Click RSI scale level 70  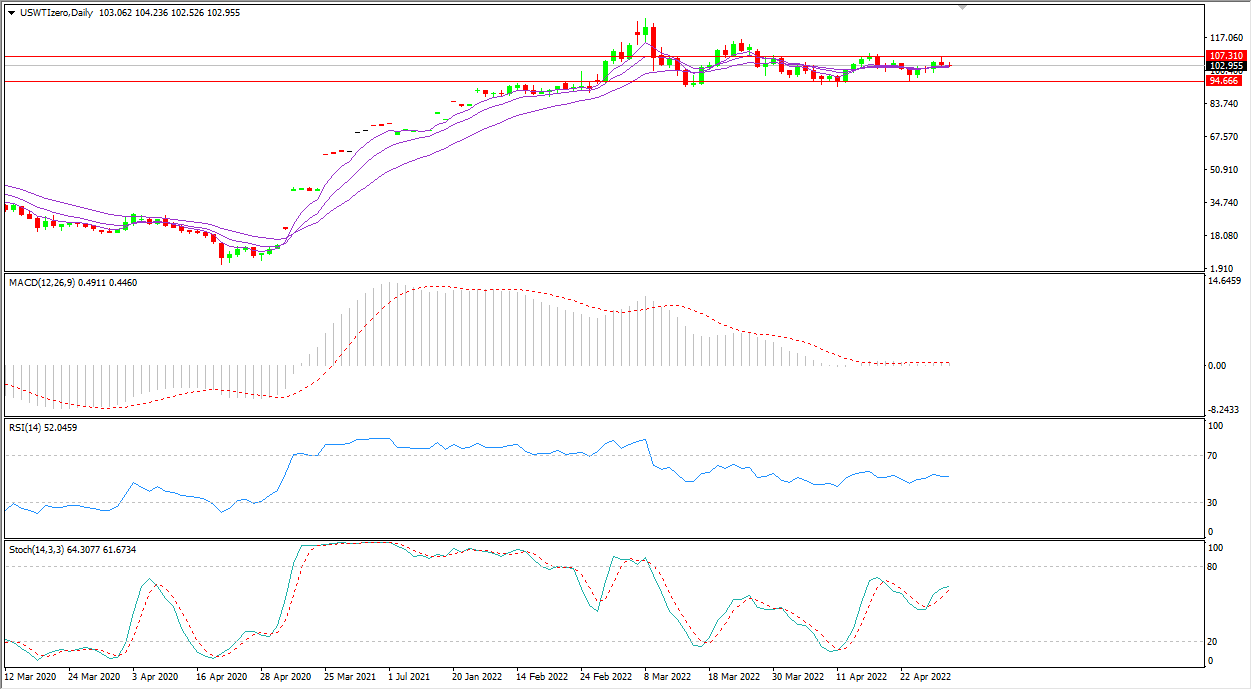tap(1216, 456)
